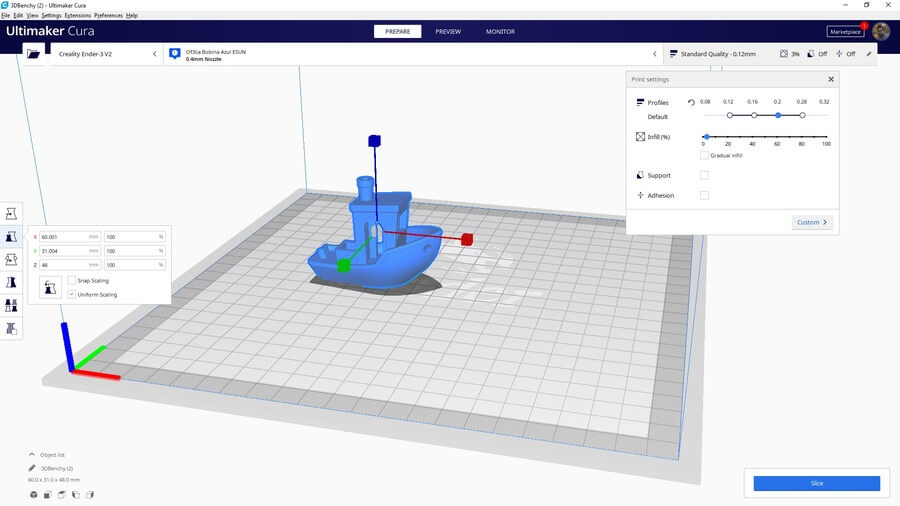Reset the profile slider with undo arrow

(691, 103)
